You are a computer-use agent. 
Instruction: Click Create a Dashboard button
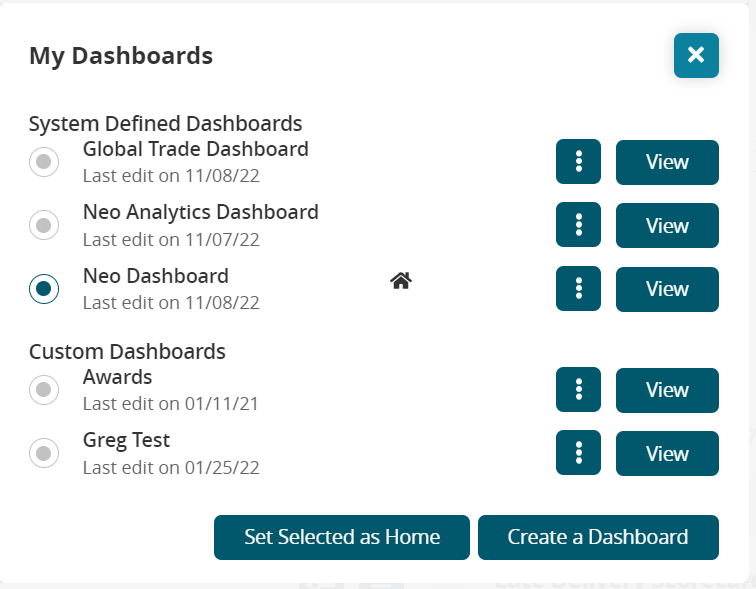click(598, 537)
